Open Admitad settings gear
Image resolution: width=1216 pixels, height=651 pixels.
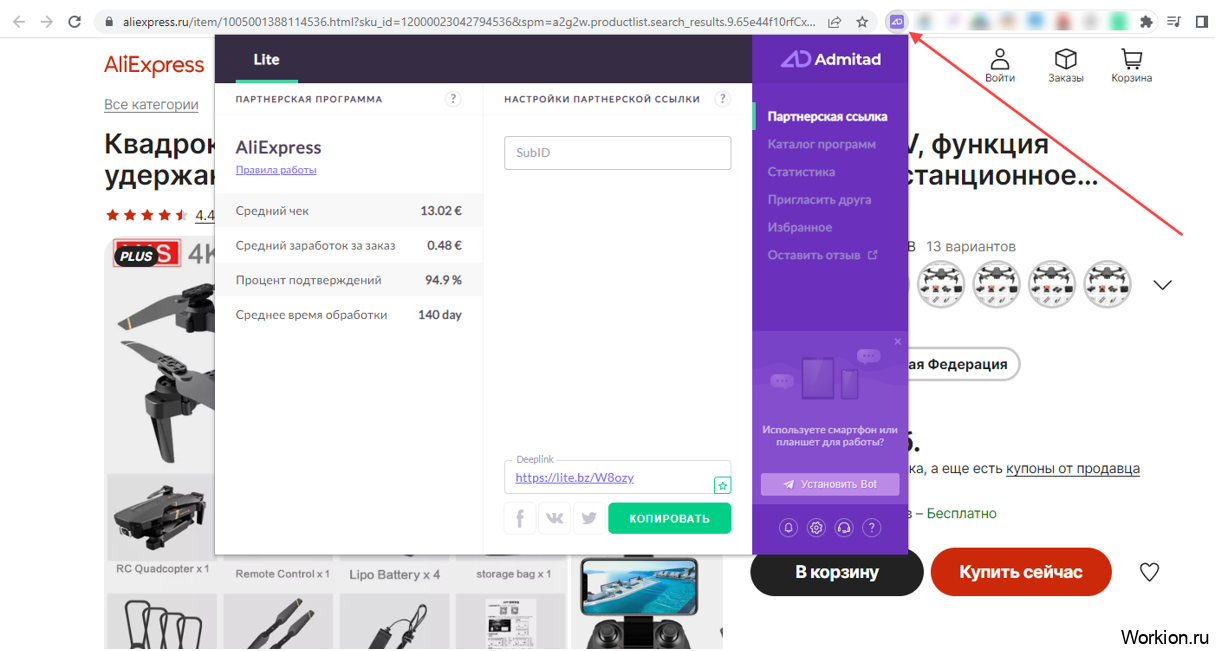click(x=817, y=528)
